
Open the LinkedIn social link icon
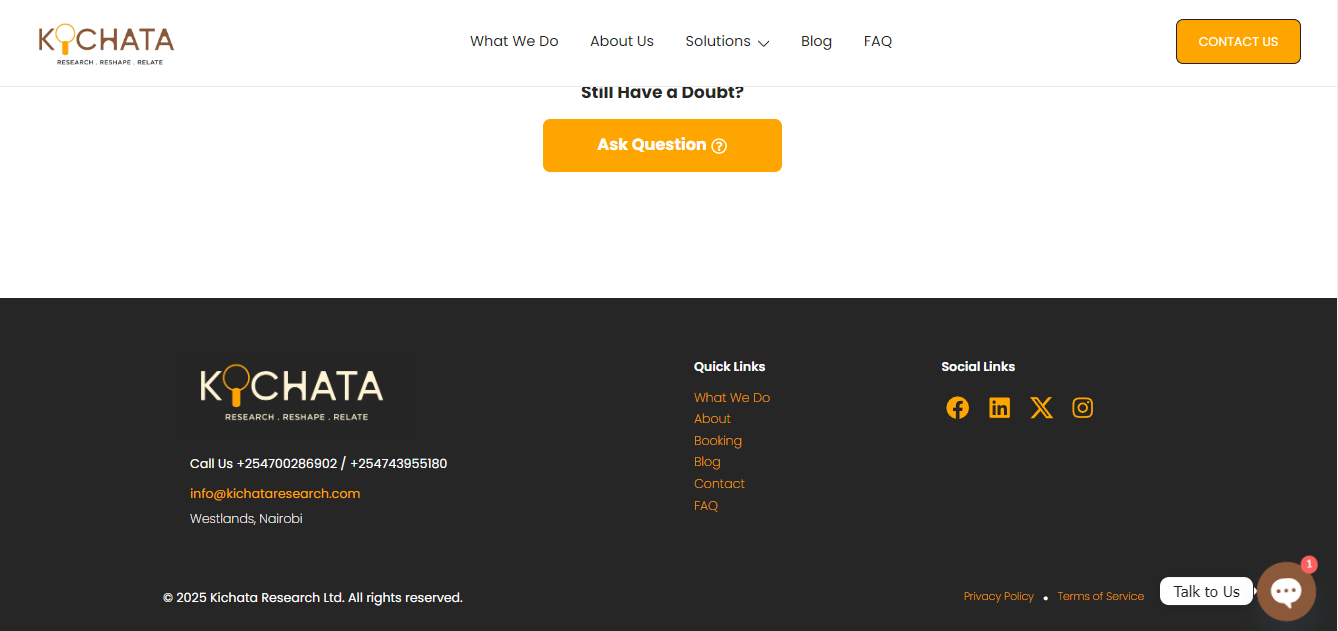click(x=999, y=408)
